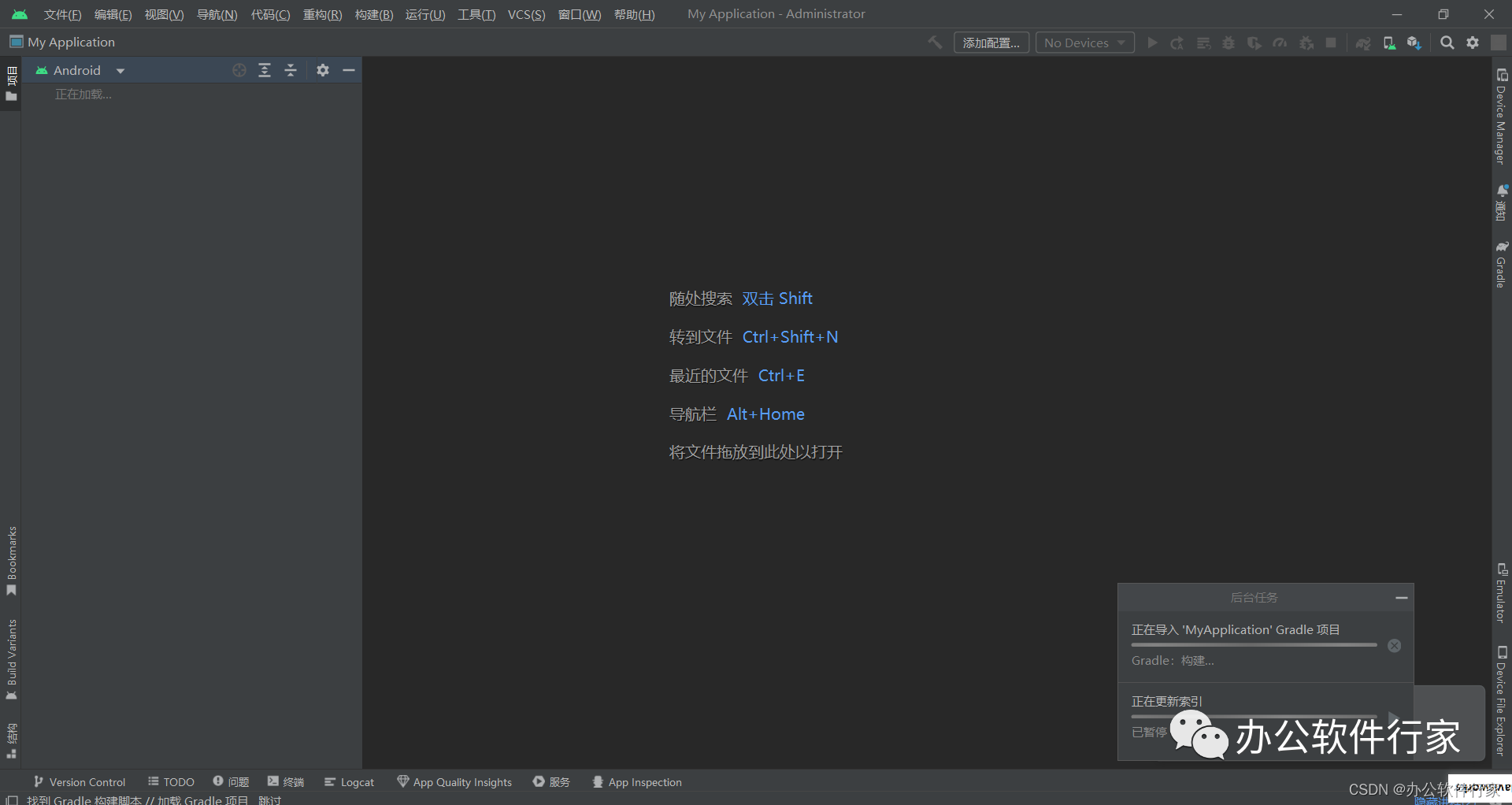Open the 帮助(H) menu
This screenshot has width=1512, height=805.
tap(634, 14)
